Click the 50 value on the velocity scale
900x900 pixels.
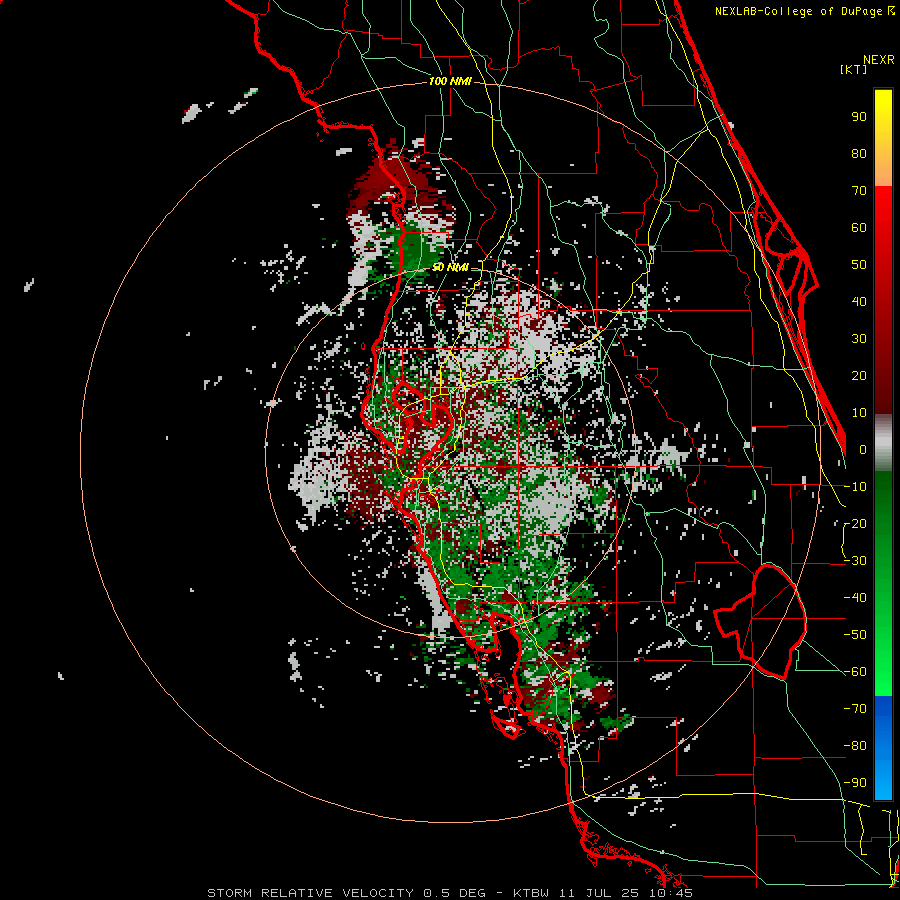(859, 265)
